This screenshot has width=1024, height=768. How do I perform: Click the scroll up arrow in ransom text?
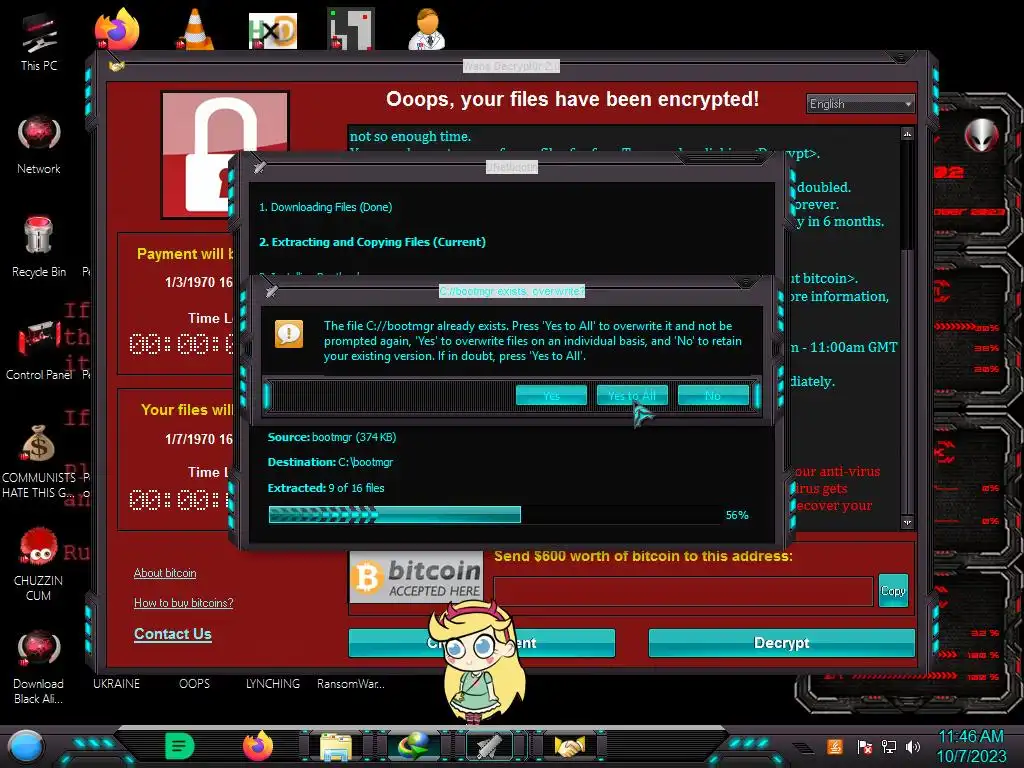point(907,134)
